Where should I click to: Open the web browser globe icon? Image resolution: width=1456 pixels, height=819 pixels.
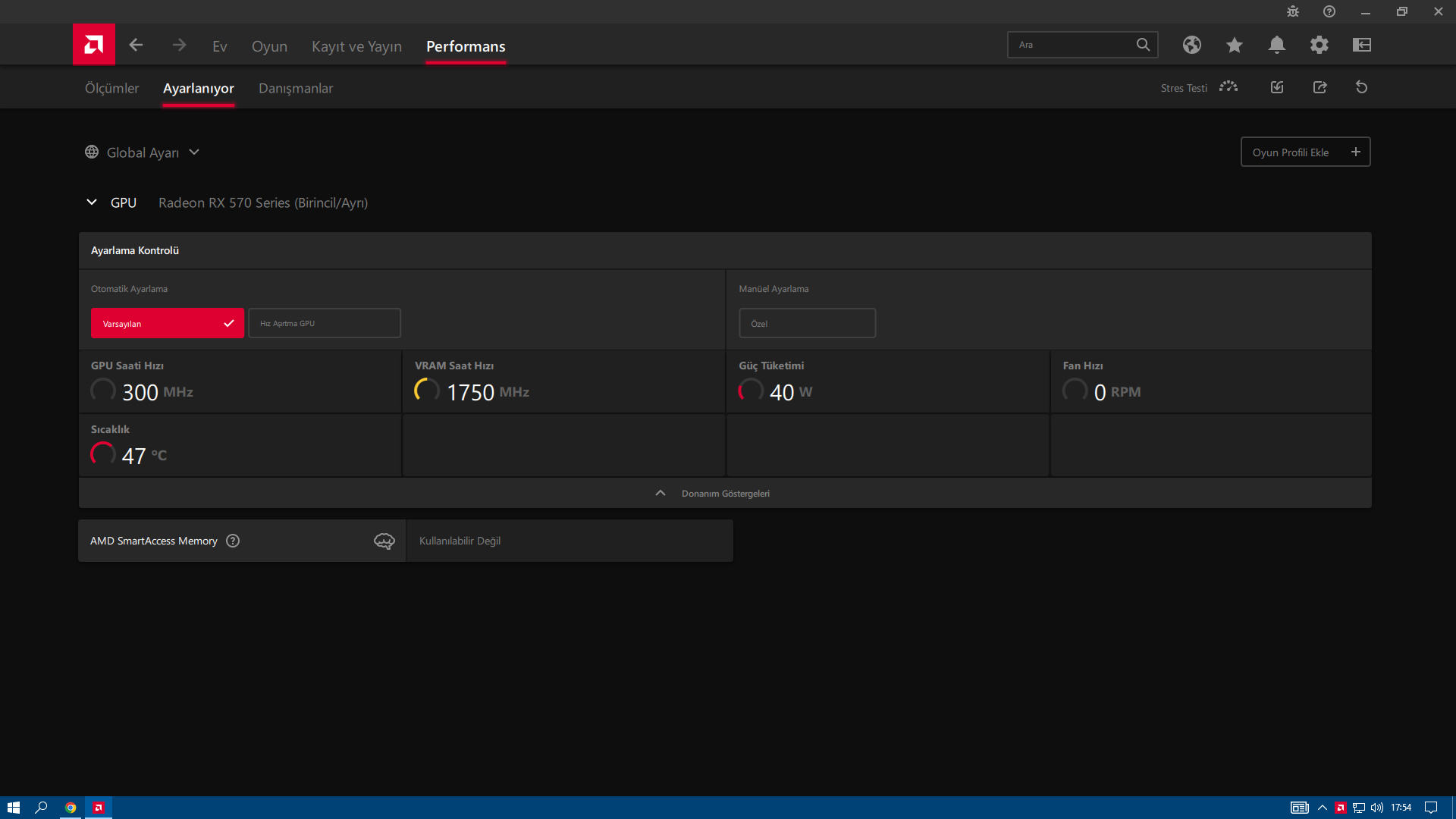coord(1191,45)
